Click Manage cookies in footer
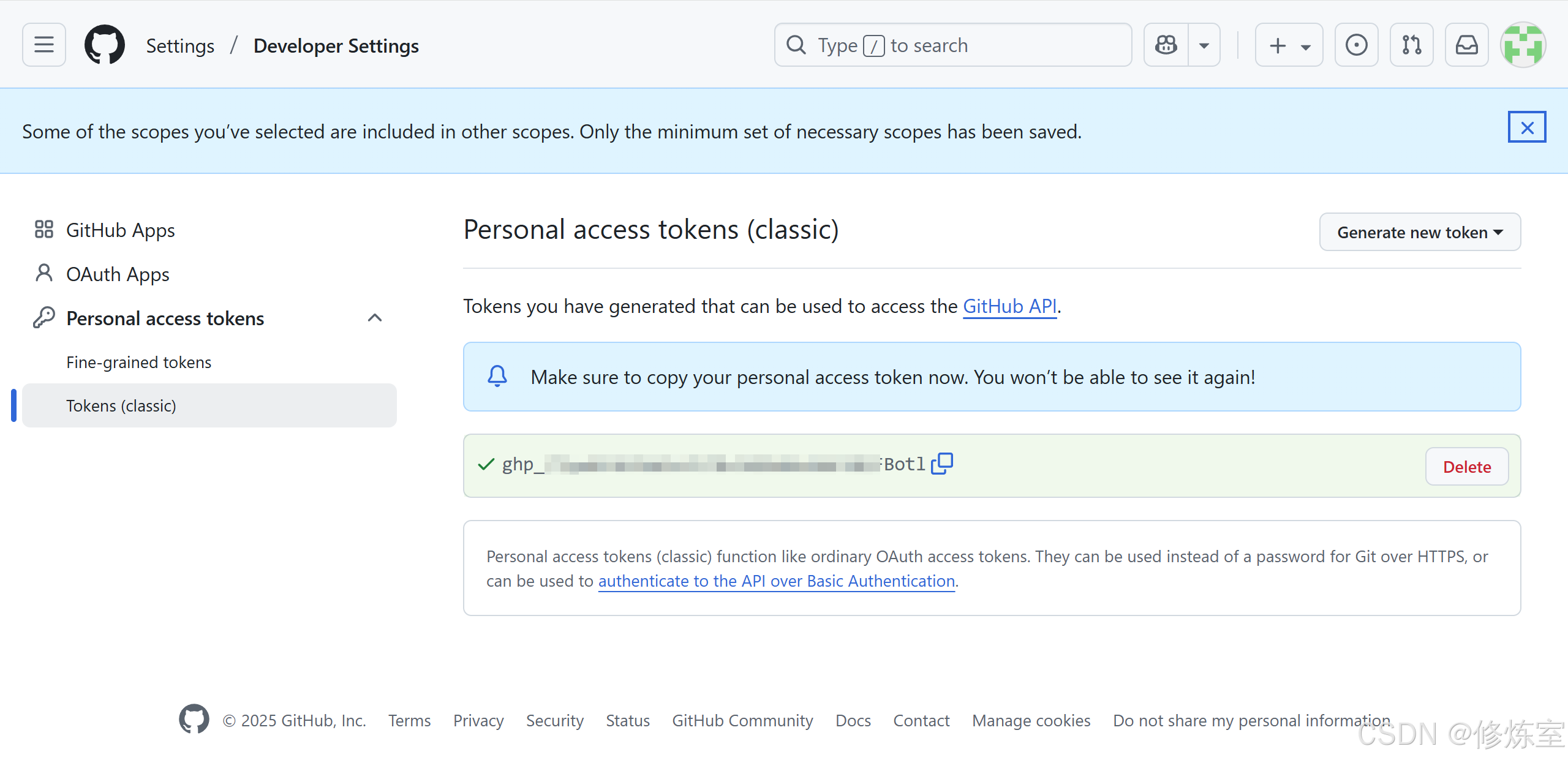 point(1031,721)
